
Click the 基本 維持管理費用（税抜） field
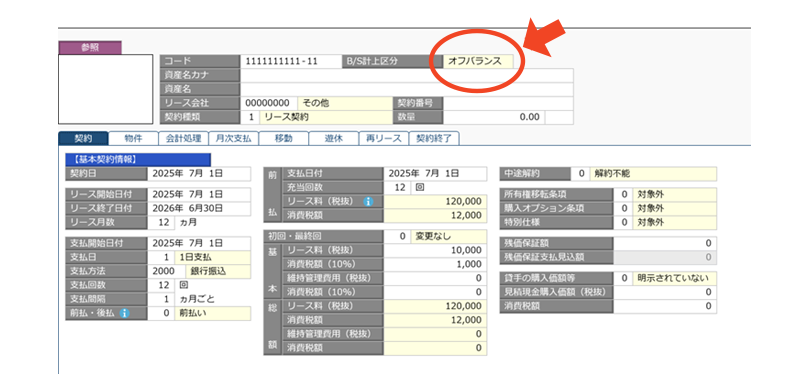(435, 278)
